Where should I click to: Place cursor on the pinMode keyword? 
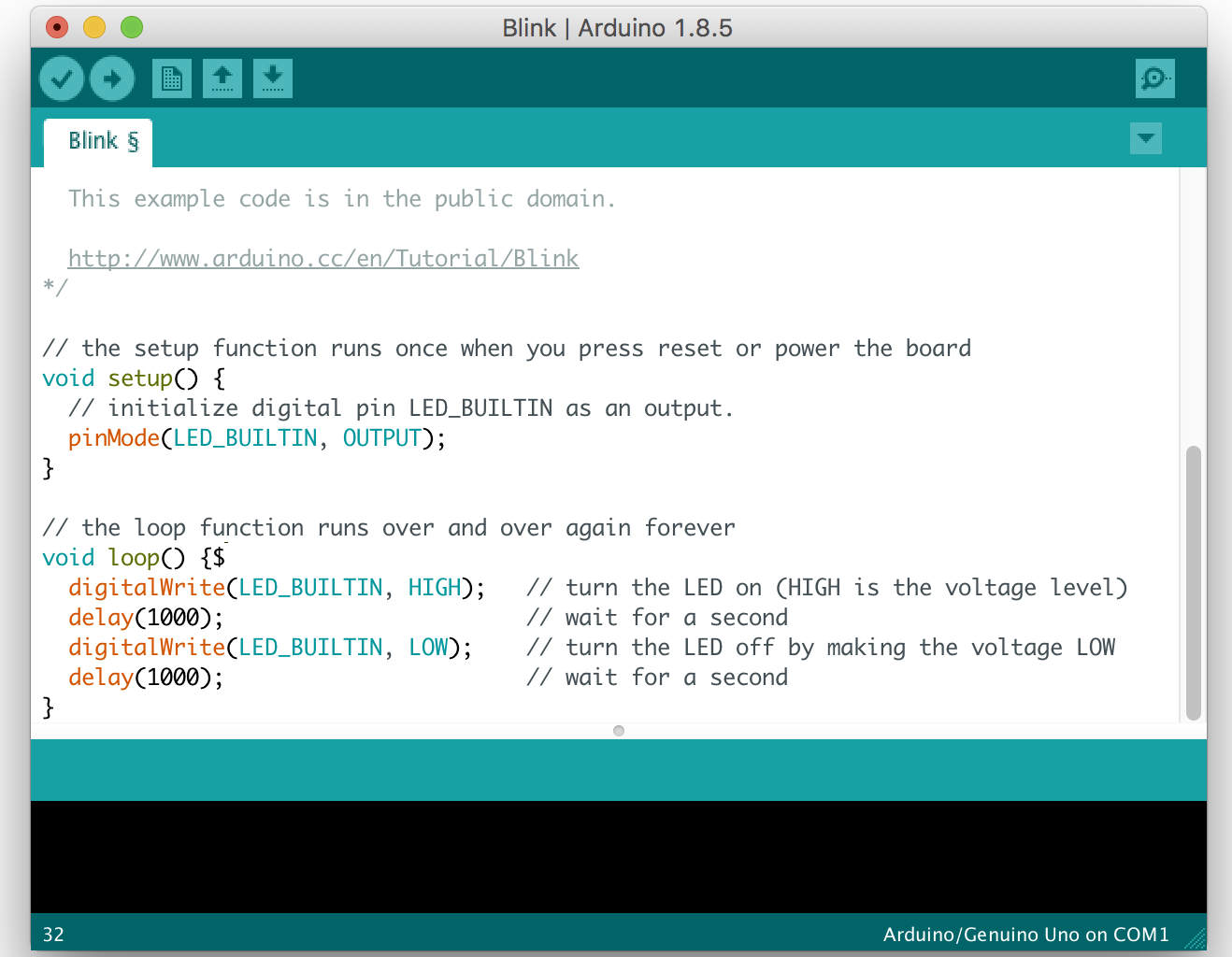[x=114, y=438]
